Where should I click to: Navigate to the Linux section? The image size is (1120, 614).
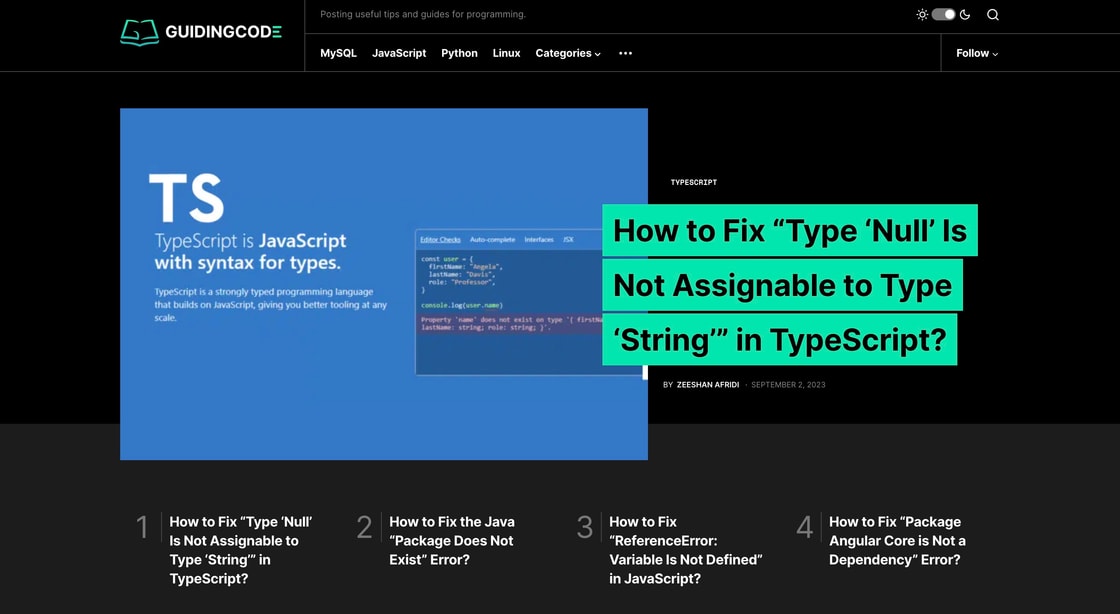(x=506, y=53)
